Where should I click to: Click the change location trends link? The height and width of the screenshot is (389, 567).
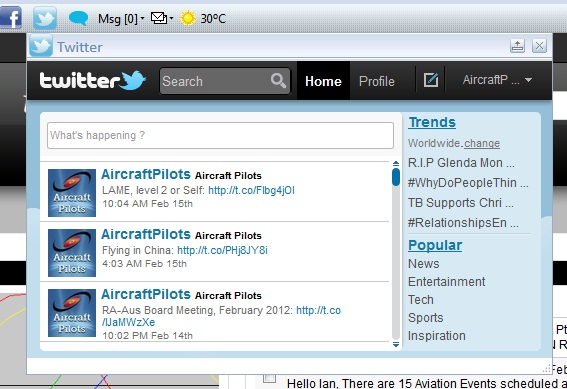(482, 144)
